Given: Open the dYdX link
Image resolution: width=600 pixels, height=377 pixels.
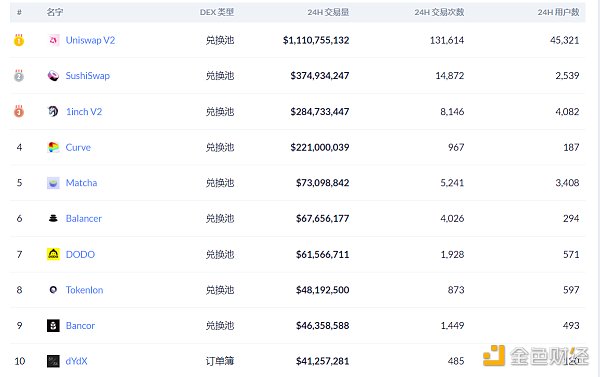Looking at the screenshot, I should coord(77,361).
